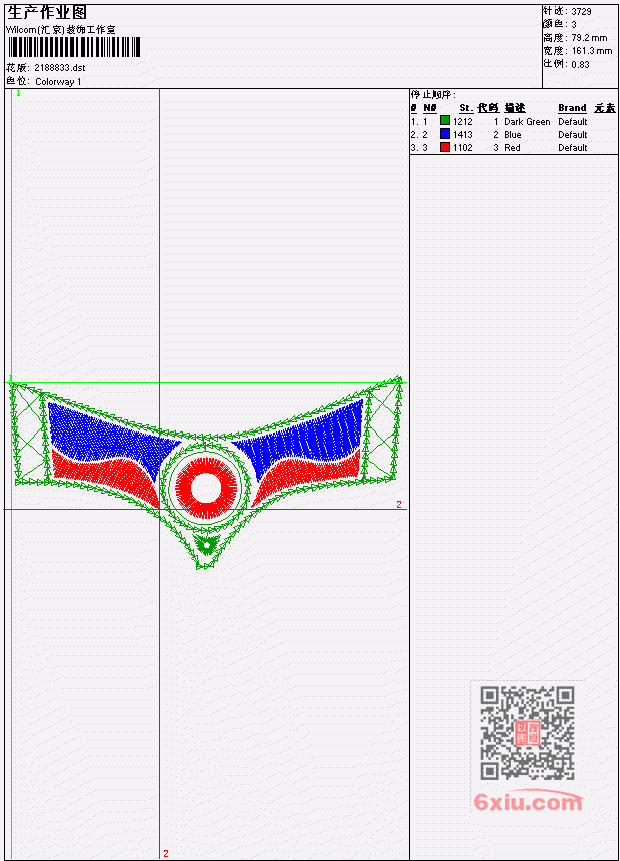This screenshot has width=620, height=861.
Task: Click the scale value 0.83
Action: tap(580, 64)
